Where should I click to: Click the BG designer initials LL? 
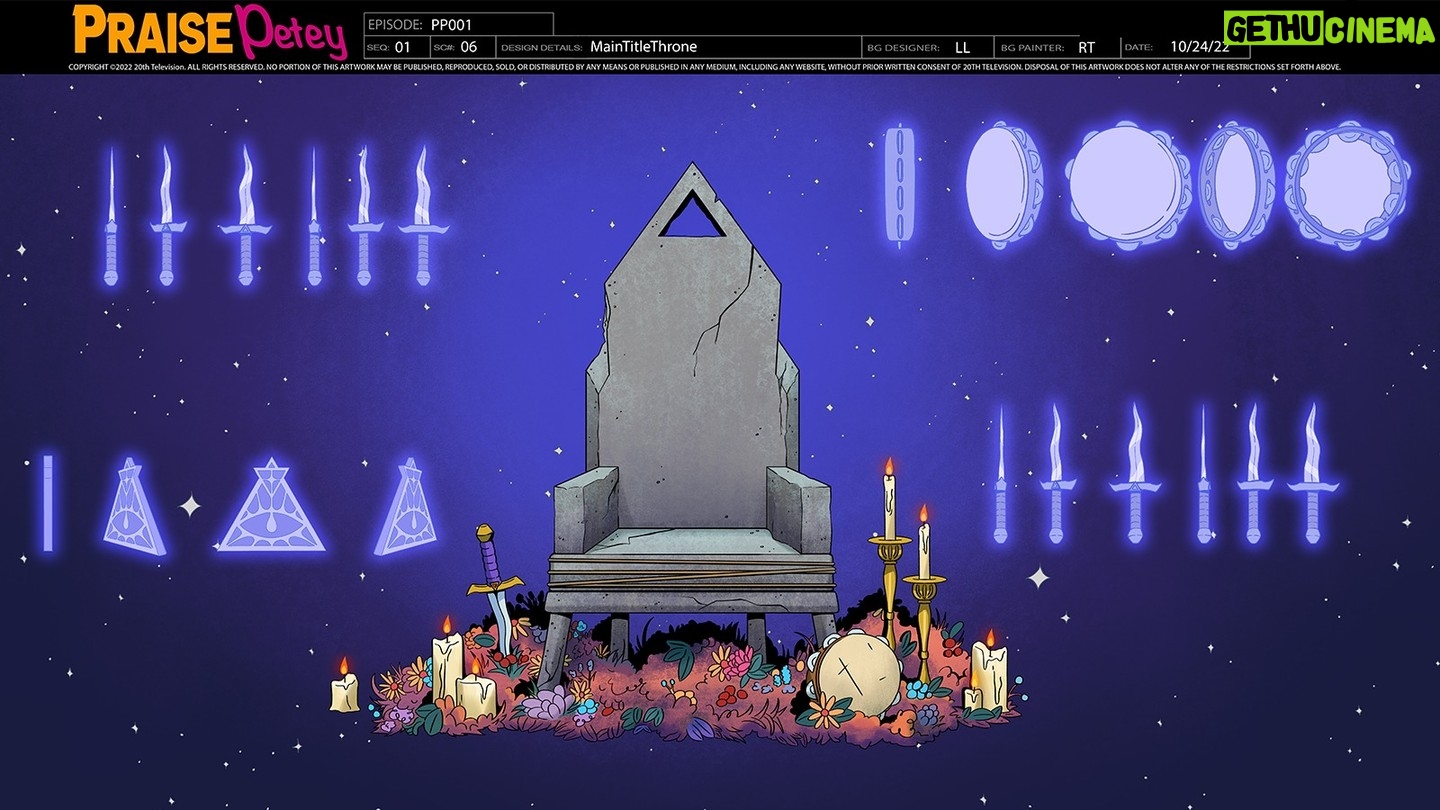pos(962,47)
